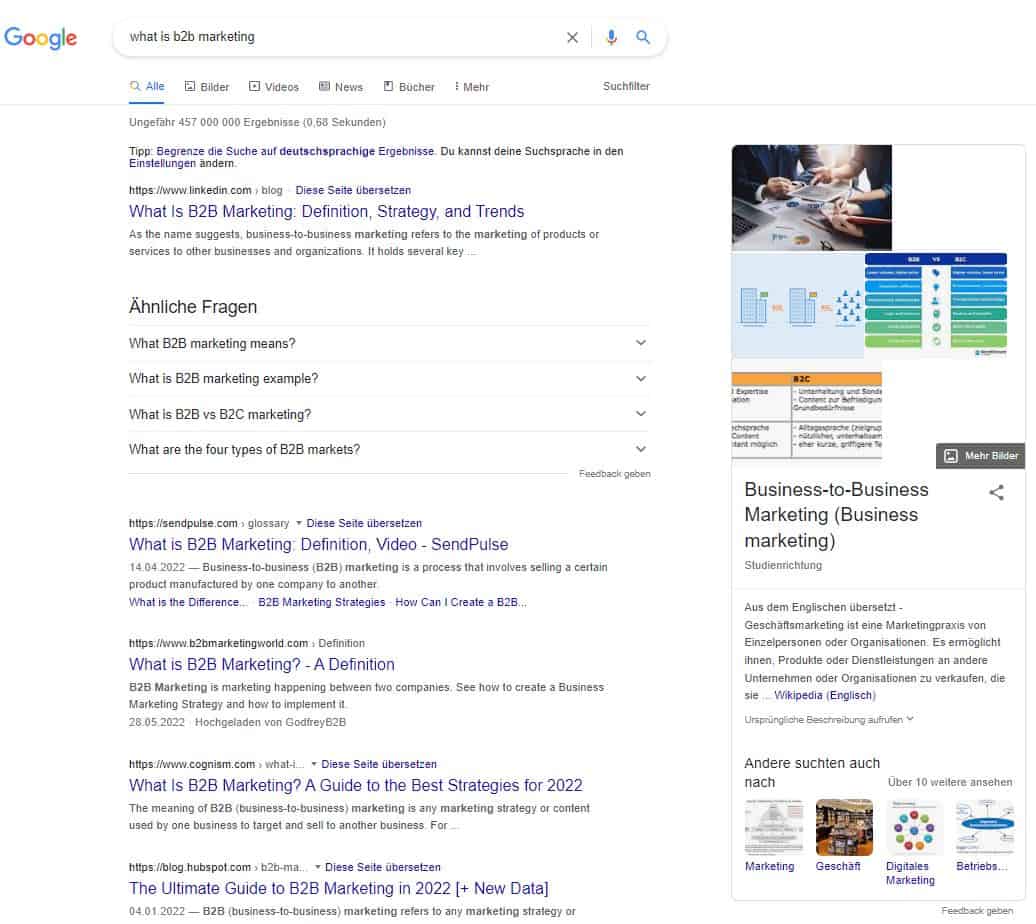Open Cognism 'Guide to the Best Strategies' result
Viewport: 1036px width, 924px height.
click(355, 785)
